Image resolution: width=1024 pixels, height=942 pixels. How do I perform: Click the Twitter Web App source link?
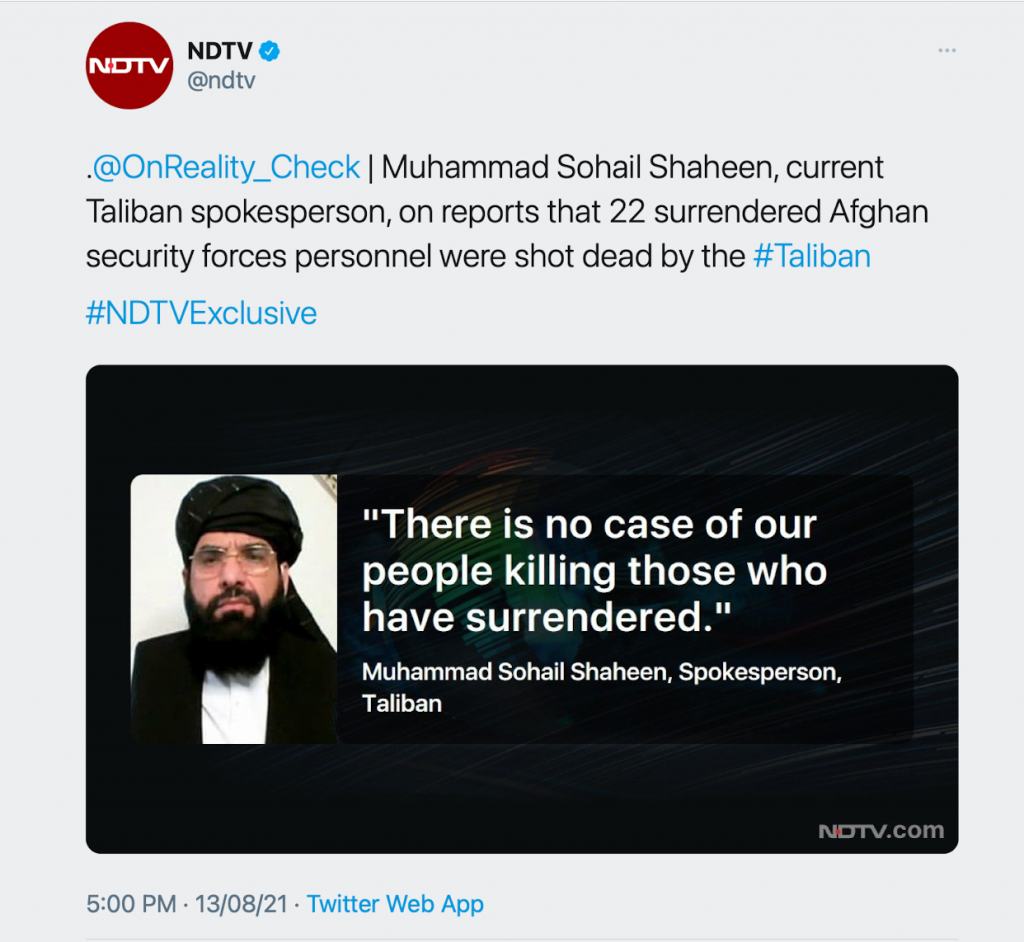click(395, 904)
